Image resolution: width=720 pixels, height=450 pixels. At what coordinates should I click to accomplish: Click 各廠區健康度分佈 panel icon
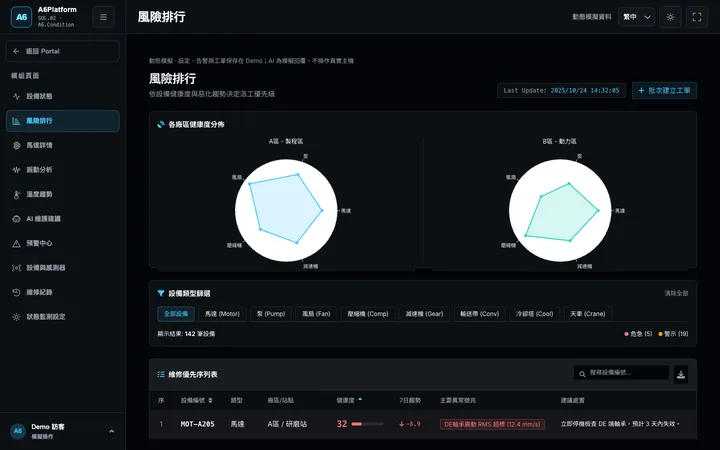tap(161, 124)
